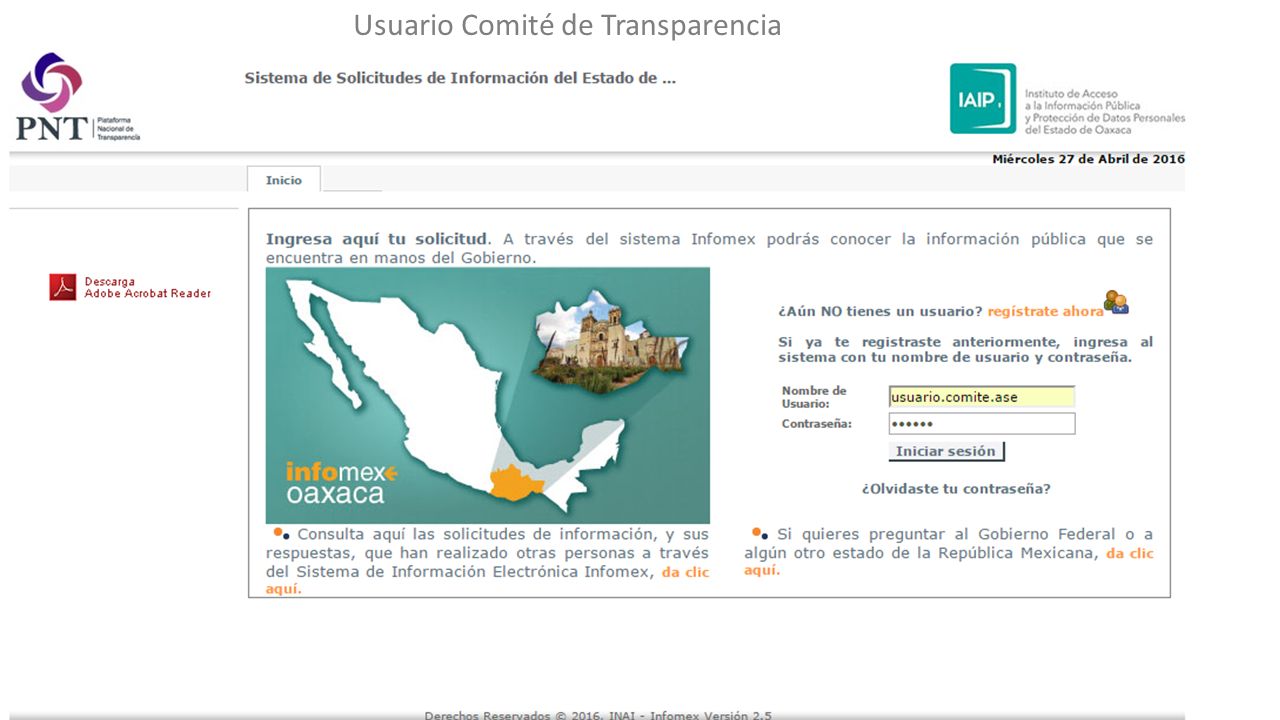Click the IAIP institute logo
The width and height of the screenshot is (1280, 720).
(x=983, y=98)
